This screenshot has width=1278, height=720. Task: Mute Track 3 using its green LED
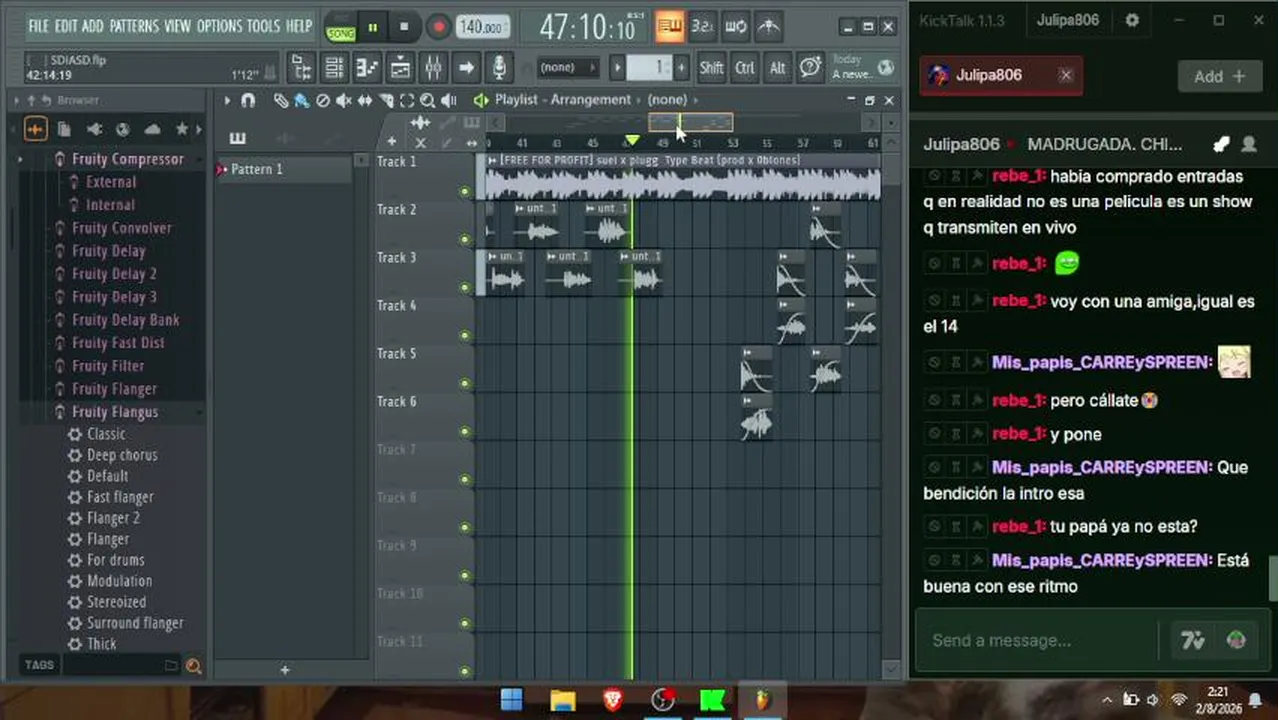pyautogui.click(x=464, y=287)
